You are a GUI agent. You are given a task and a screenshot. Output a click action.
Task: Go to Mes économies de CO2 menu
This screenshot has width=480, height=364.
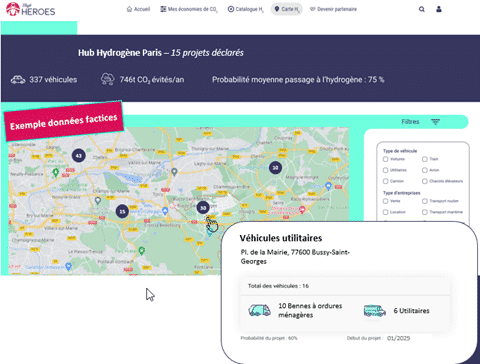click(189, 9)
